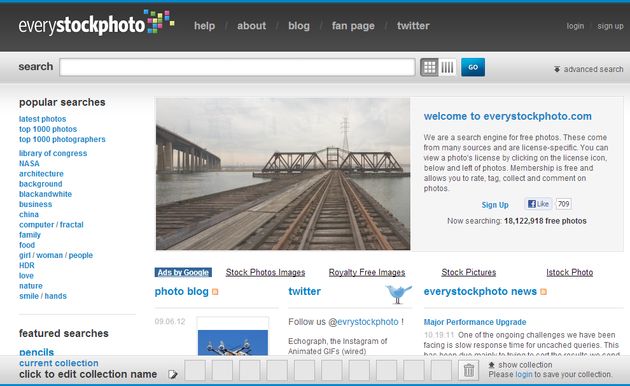Search blackandwhite photos
Screen dimensions: 630x386
click(45, 194)
